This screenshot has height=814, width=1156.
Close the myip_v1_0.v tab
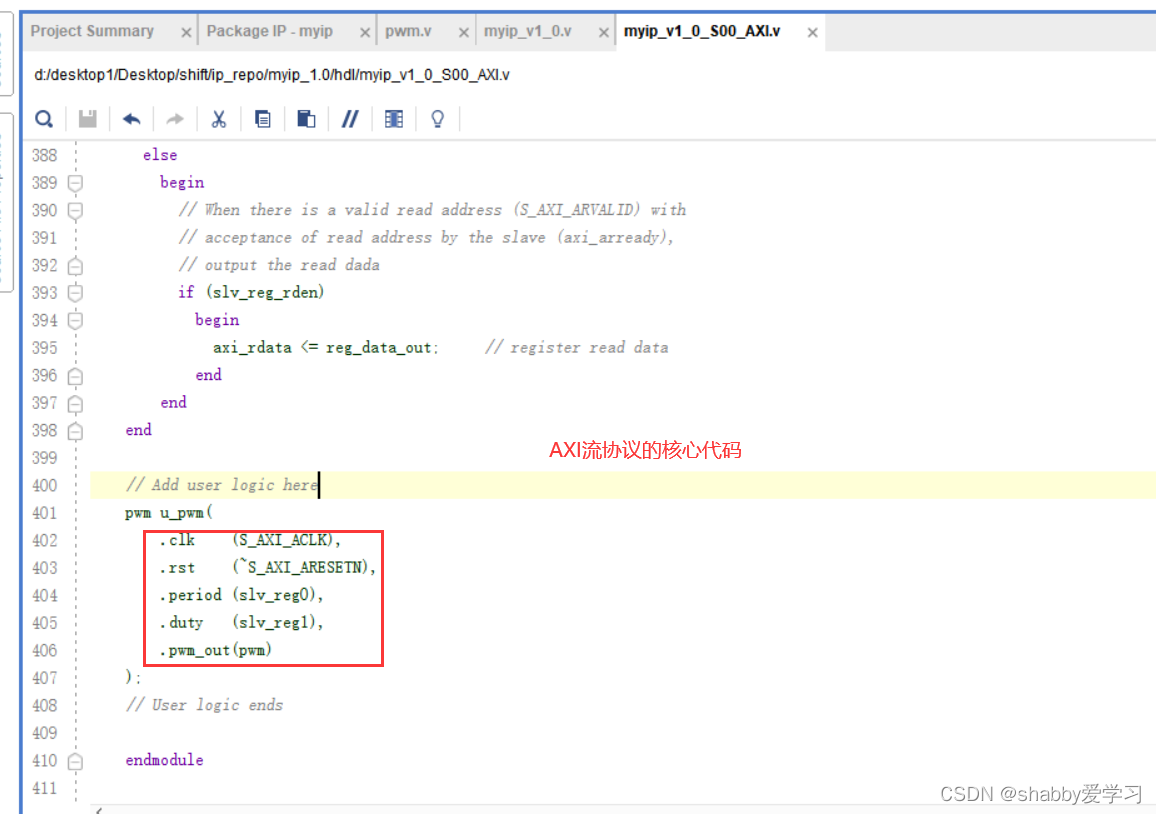coord(604,32)
